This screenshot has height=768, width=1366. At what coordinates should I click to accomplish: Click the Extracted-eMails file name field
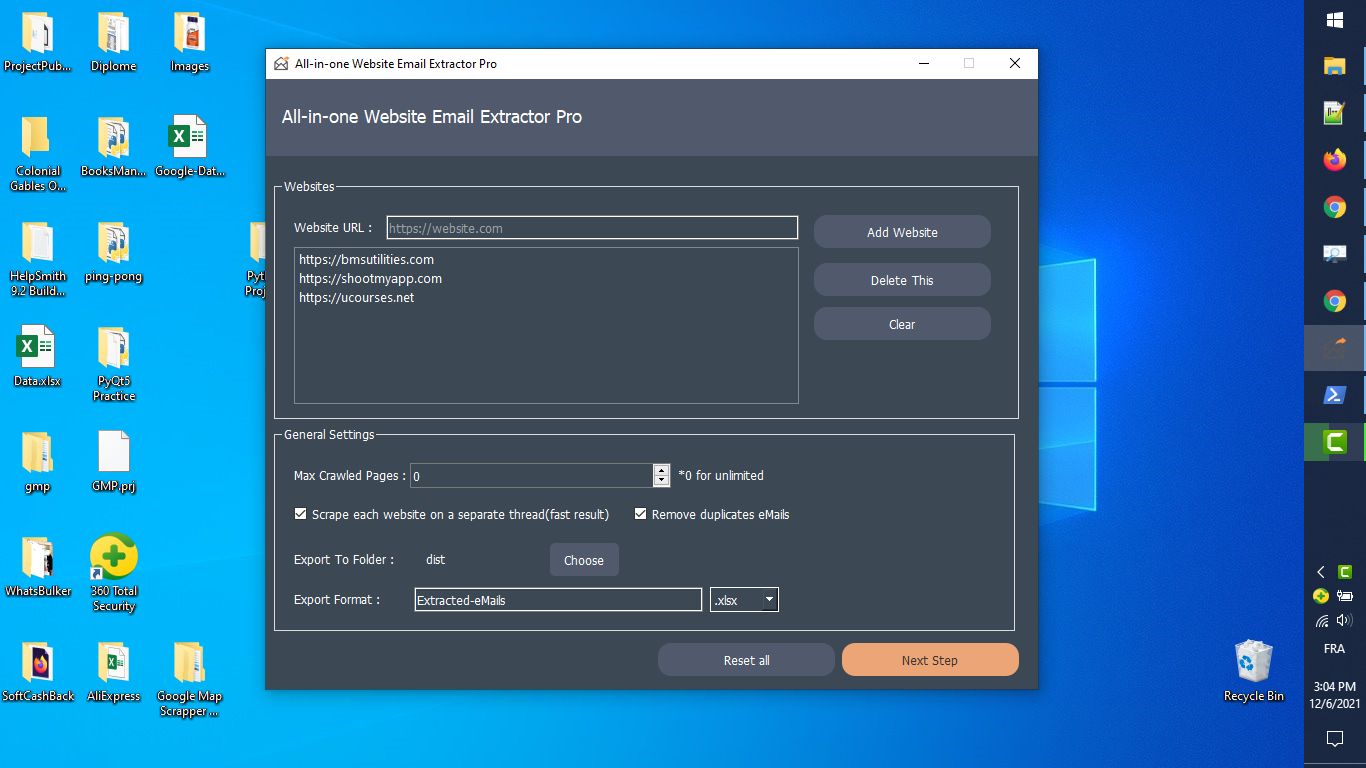tap(558, 600)
